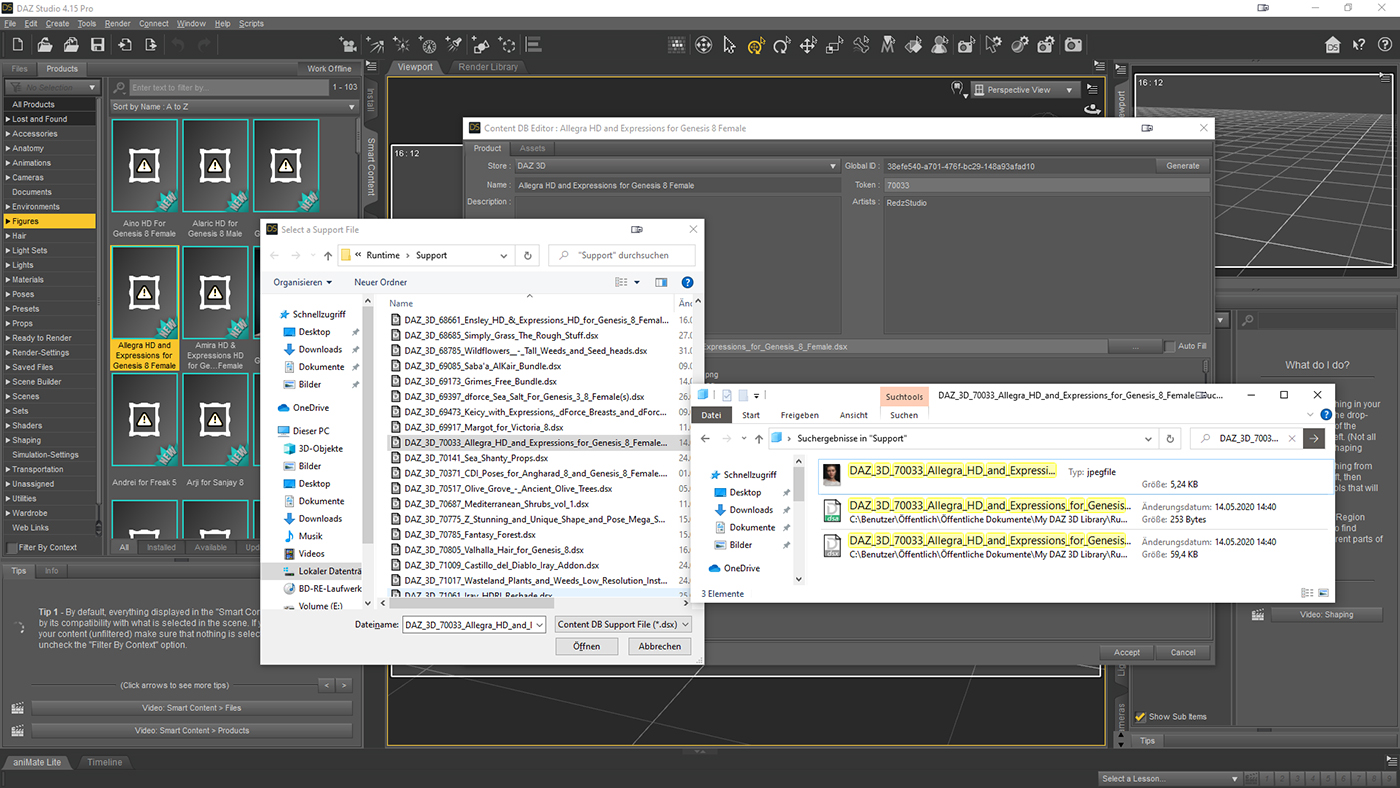This screenshot has width=1400, height=788.
Task: Create a new camera with toolbar icon
Action: 348,45
